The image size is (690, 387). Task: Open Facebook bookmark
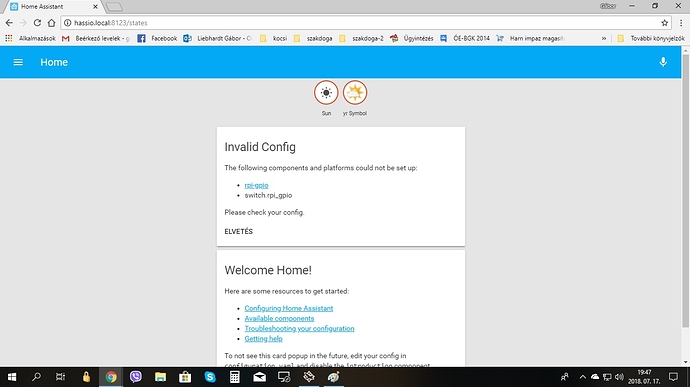[x=157, y=38]
